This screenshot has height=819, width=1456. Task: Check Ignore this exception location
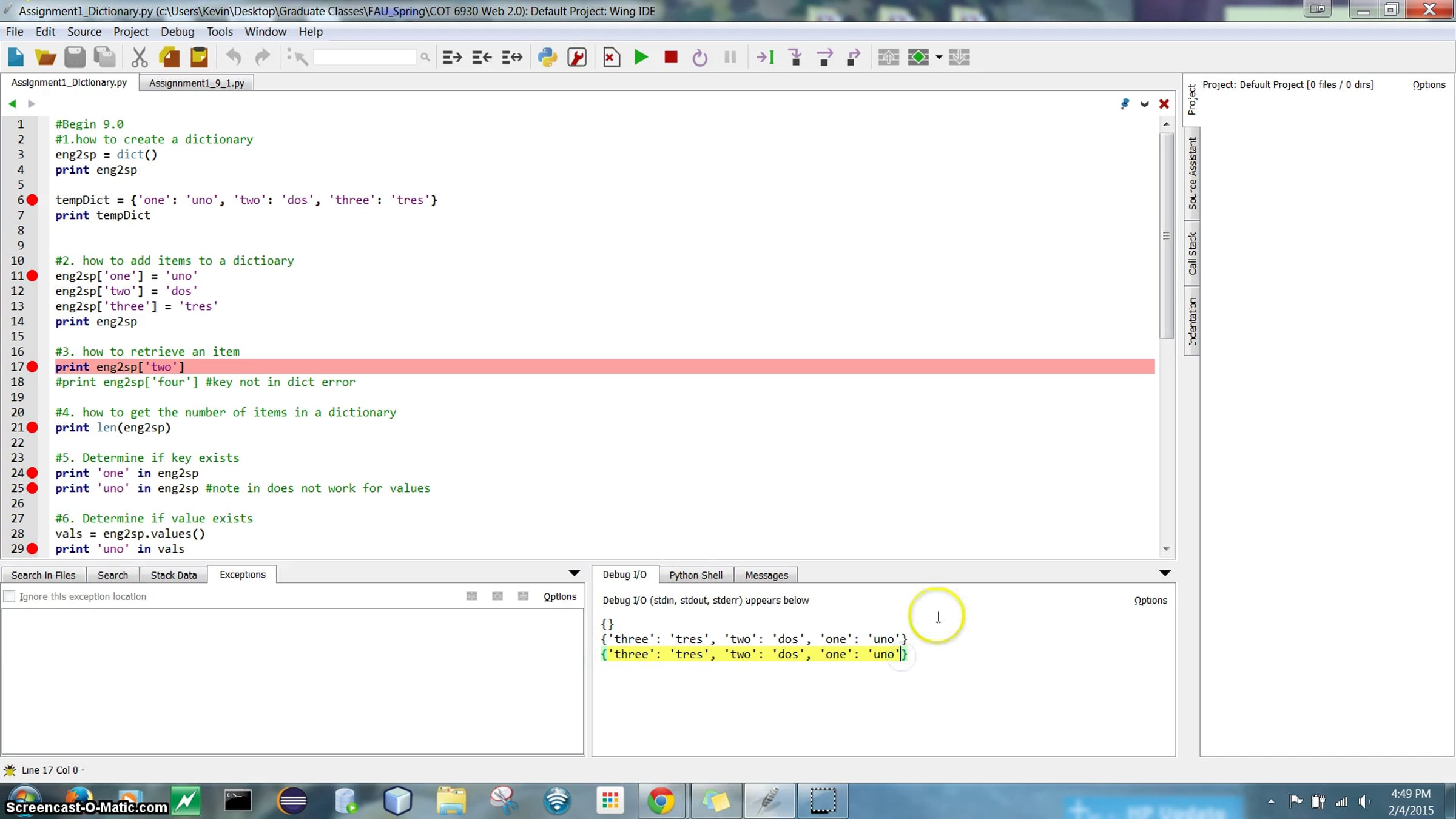point(10,596)
